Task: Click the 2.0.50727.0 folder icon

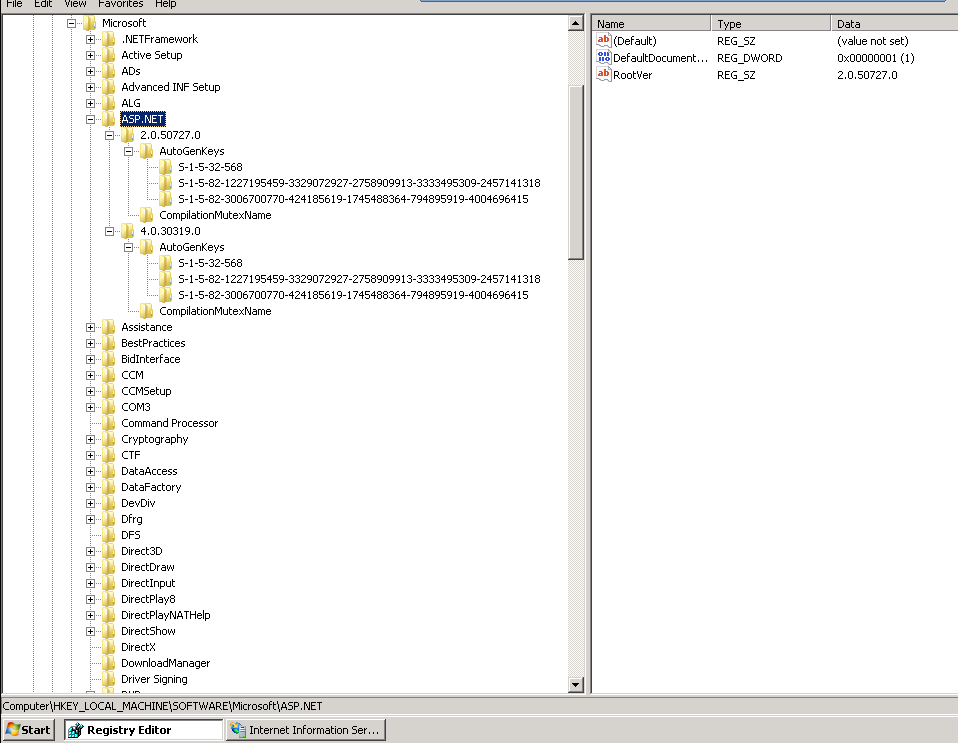Action: [x=128, y=135]
